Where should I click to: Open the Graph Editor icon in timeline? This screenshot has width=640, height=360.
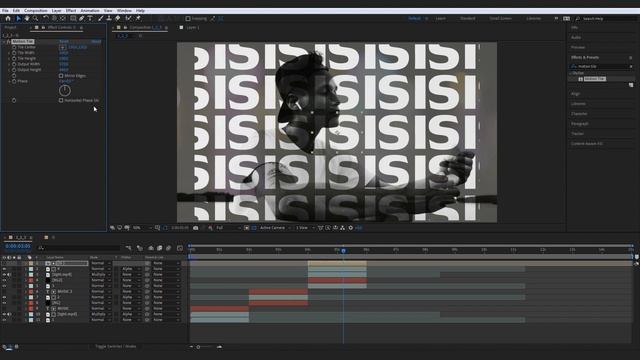180,248
